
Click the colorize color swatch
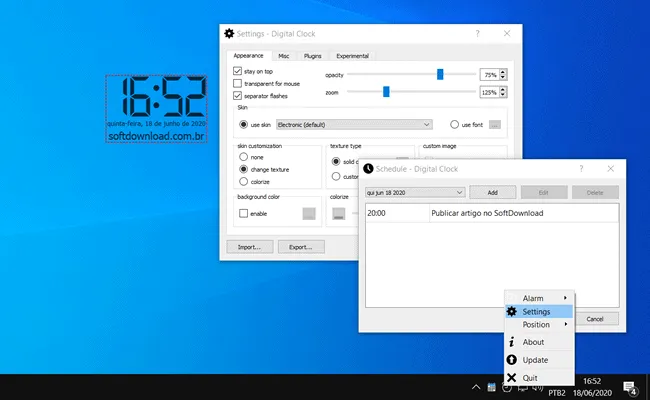pos(339,213)
